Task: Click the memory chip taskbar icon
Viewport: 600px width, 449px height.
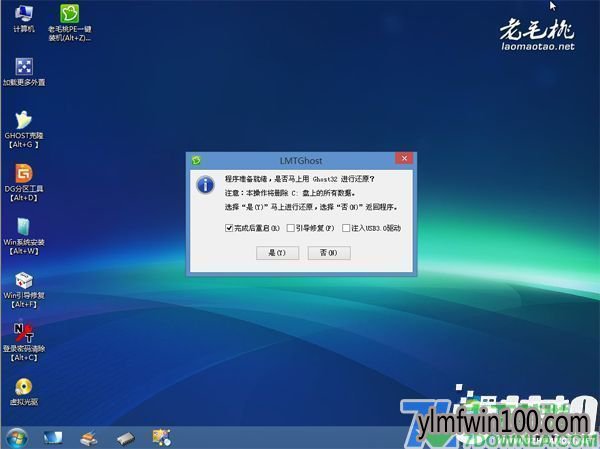Action: 126,439
